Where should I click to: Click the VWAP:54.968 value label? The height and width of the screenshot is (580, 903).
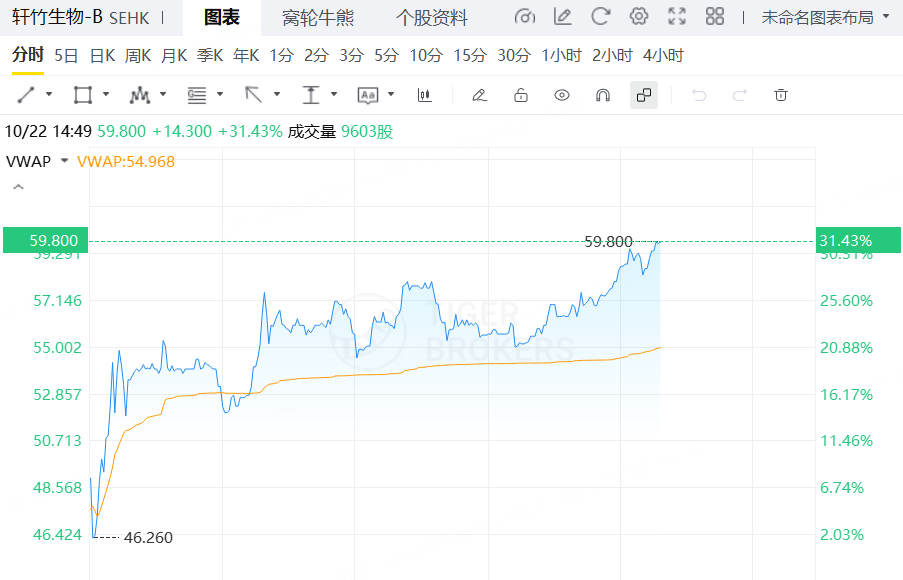pyautogui.click(x=126, y=161)
